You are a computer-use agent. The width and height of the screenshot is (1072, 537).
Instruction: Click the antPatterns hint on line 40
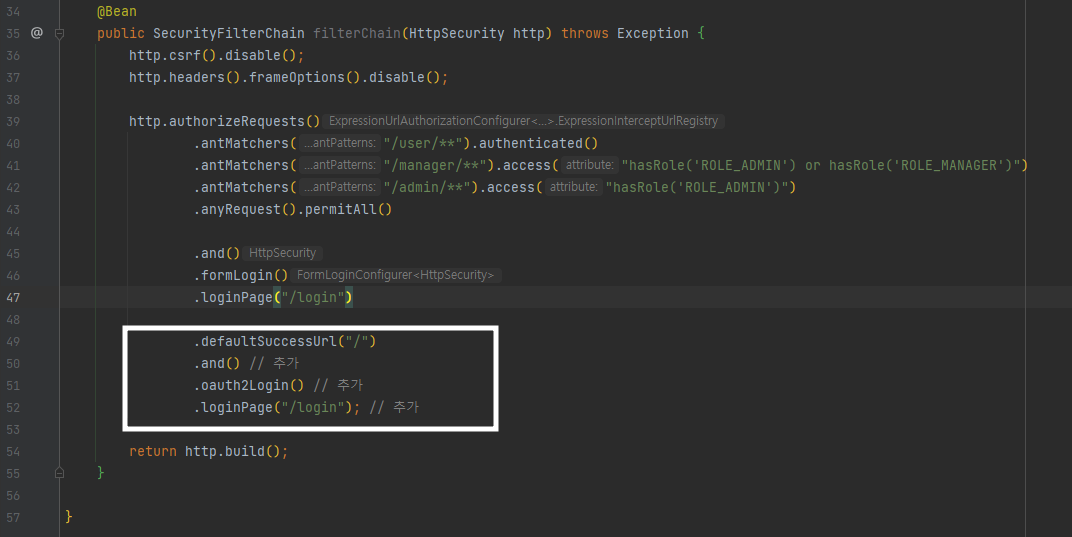(340, 143)
